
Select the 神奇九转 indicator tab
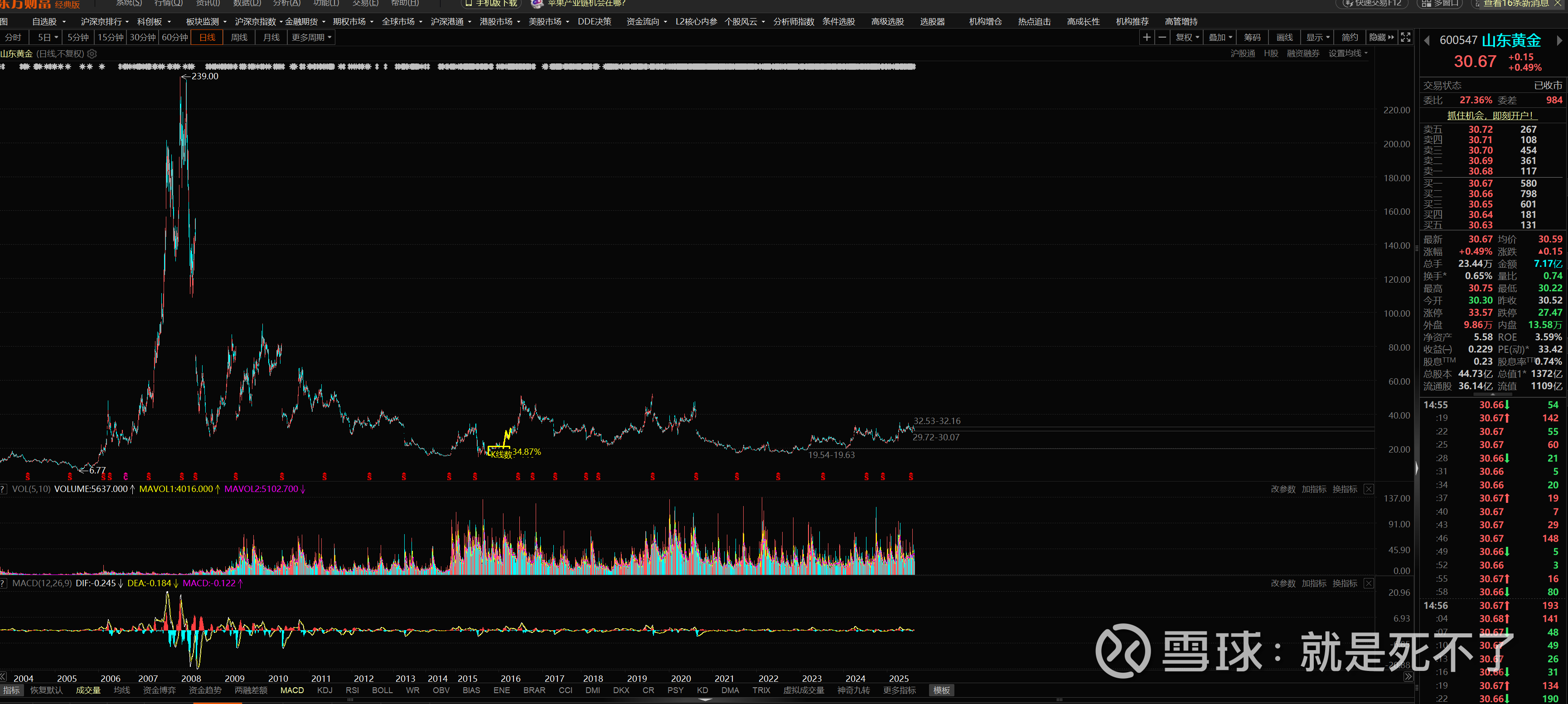point(853,690)
